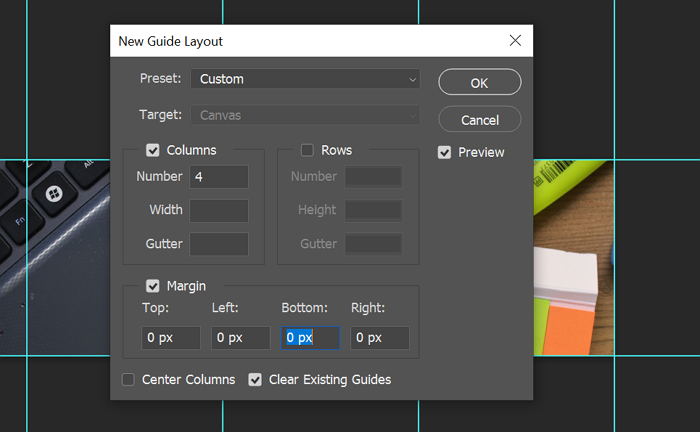Image resolution: width=700 pixels, height=432 pixels.
Task: Click the New Guide Layout title bar
Action: 300,41
